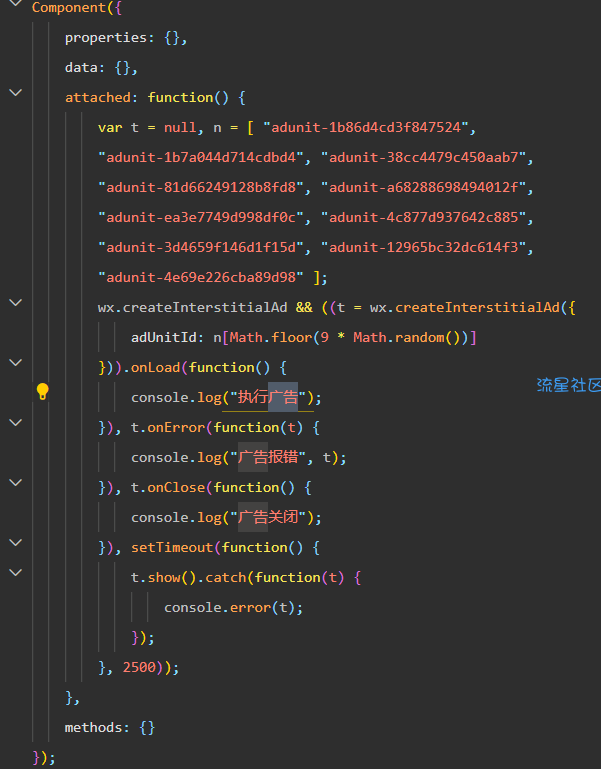Click the lightbulb quick-fix icon
Image resolution: width=601 pixels, height=769 pixels.
(43, 391)
